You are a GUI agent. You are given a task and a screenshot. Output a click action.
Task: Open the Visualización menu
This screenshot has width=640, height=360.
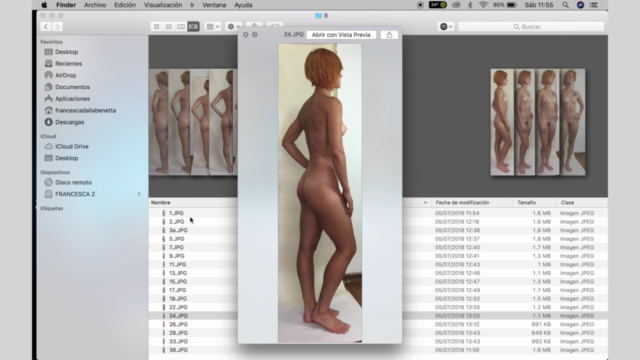point(163,5)
